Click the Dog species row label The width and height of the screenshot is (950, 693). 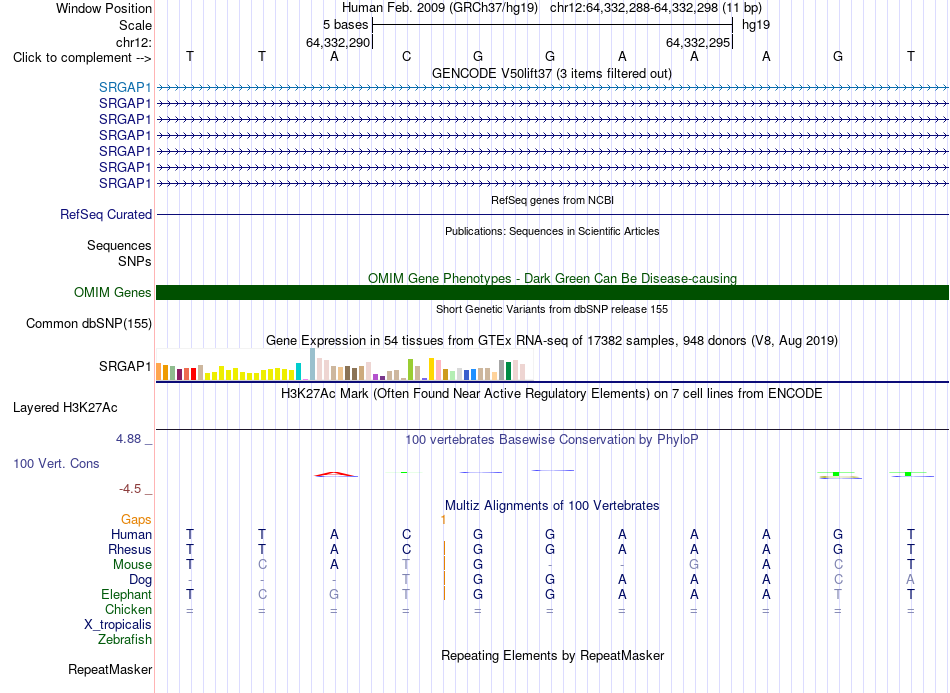click(x=140, y=580)
